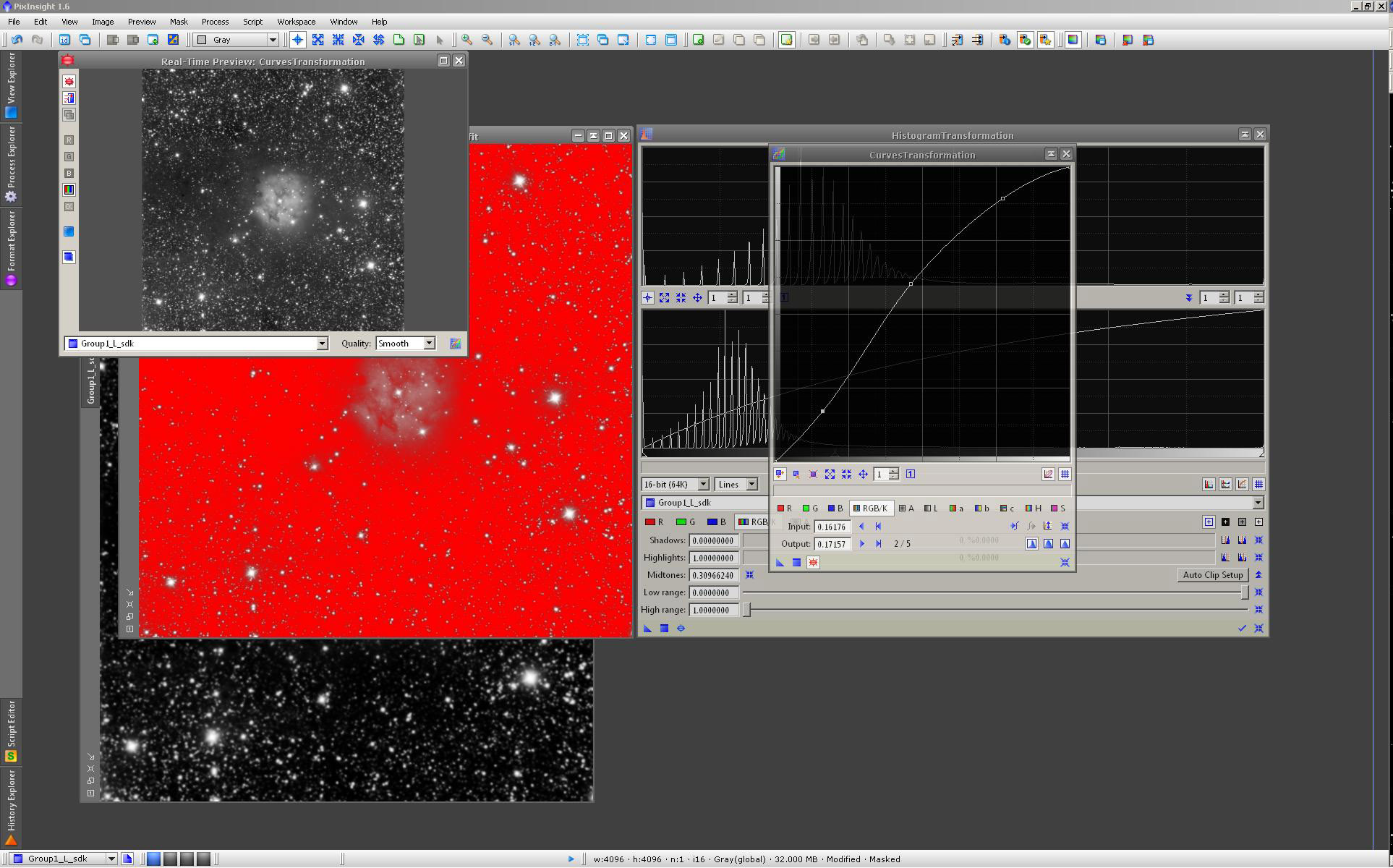1393x868 pixels.
Task: Click the Zoom Out magnifier in the toolbar
Action: 487,40
